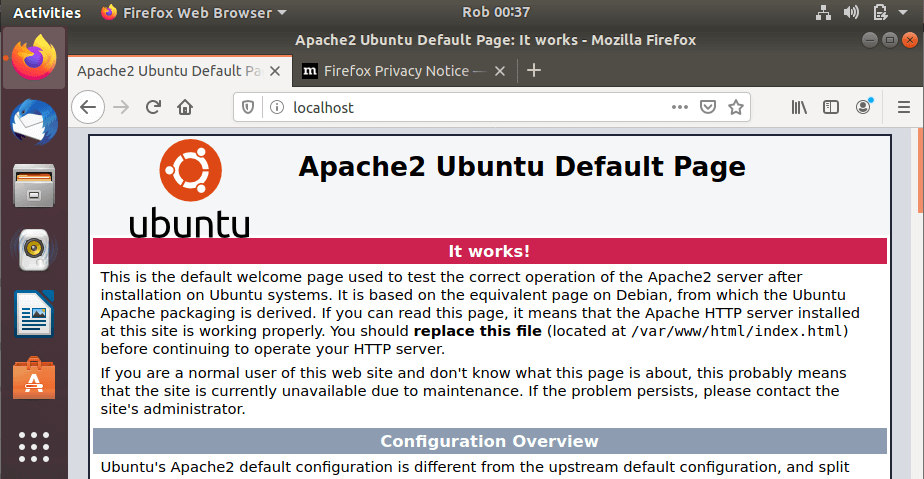Show Applications grid in dock
The width and height of the screenshot is (924, 479).
(34, 447)
